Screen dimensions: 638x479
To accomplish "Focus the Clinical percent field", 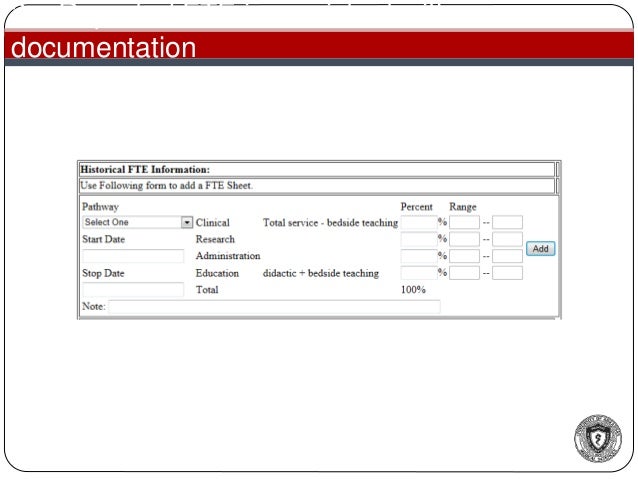I will [x=418, y=223].
